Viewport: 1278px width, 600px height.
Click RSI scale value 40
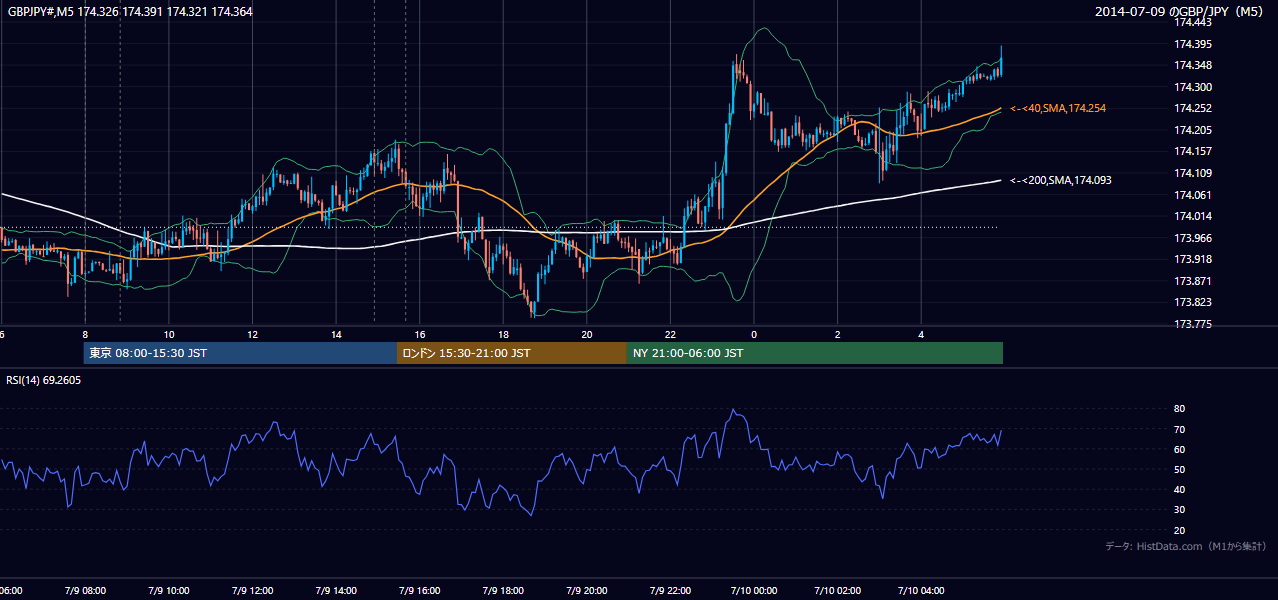[x=1179, y=489]
